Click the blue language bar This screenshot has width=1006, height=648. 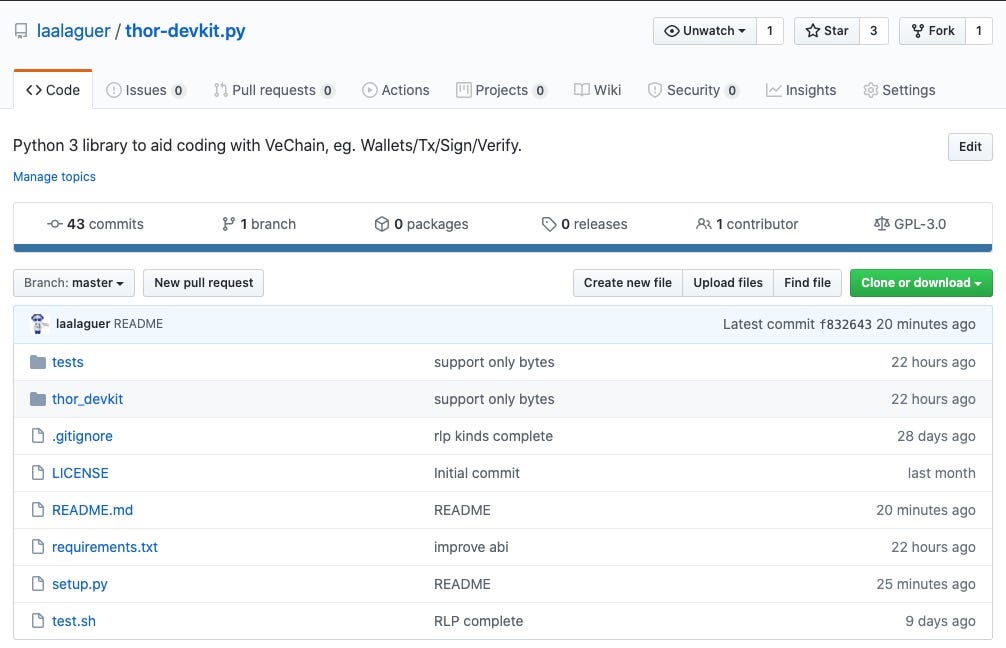(x=503, y=248)
